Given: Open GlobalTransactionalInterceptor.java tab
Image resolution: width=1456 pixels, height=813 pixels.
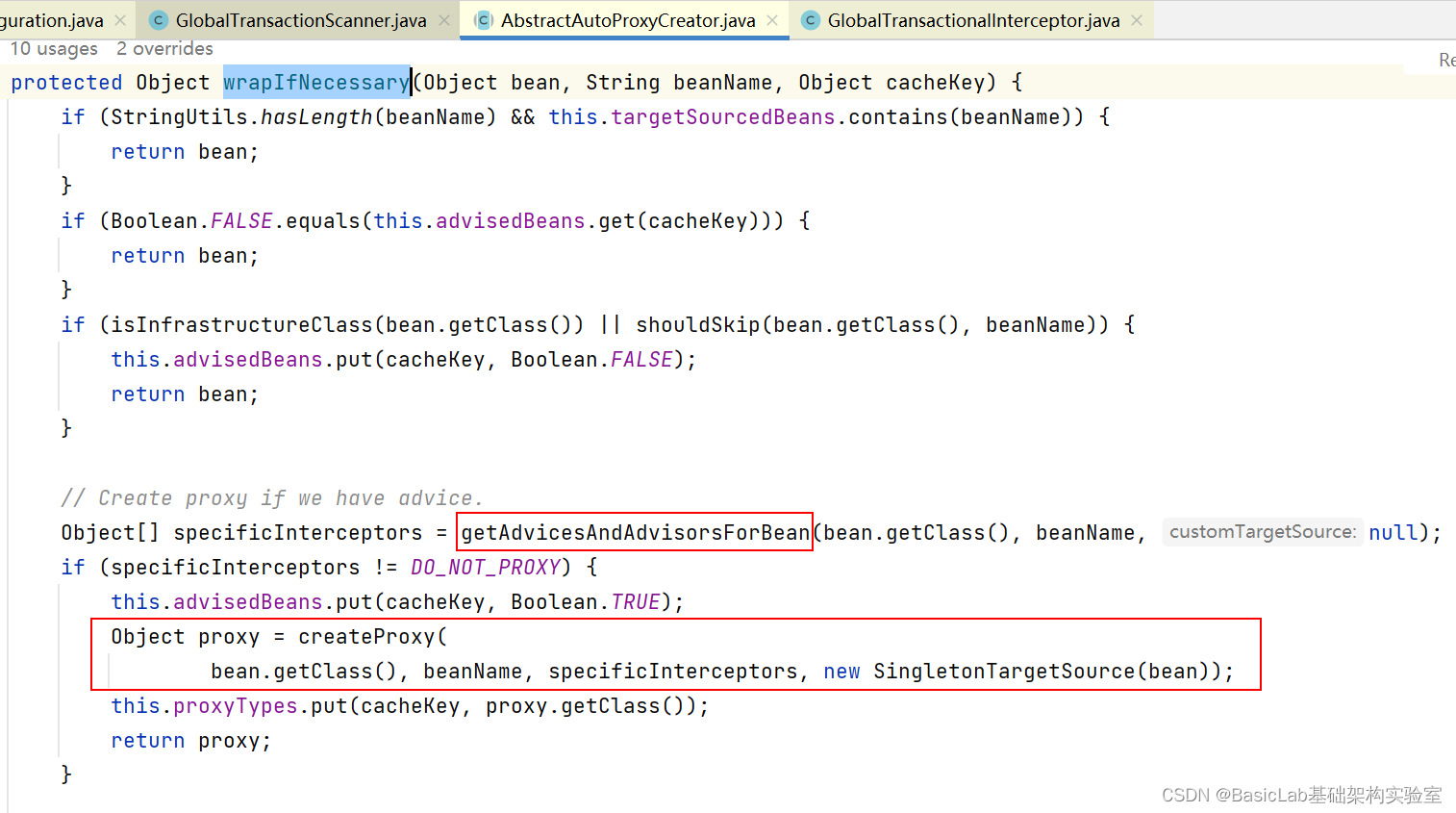Looking at the screenshot, I should point(973,20).
